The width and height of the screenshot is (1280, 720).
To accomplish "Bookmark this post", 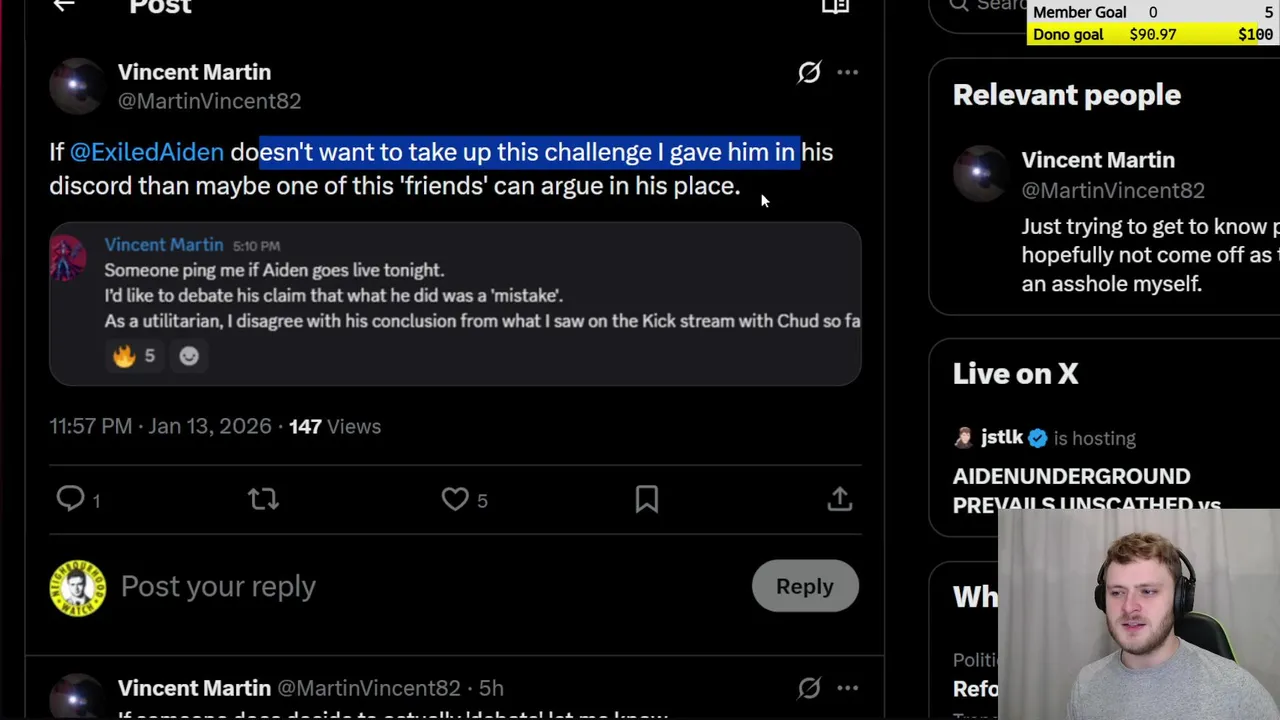I will 647,499.
